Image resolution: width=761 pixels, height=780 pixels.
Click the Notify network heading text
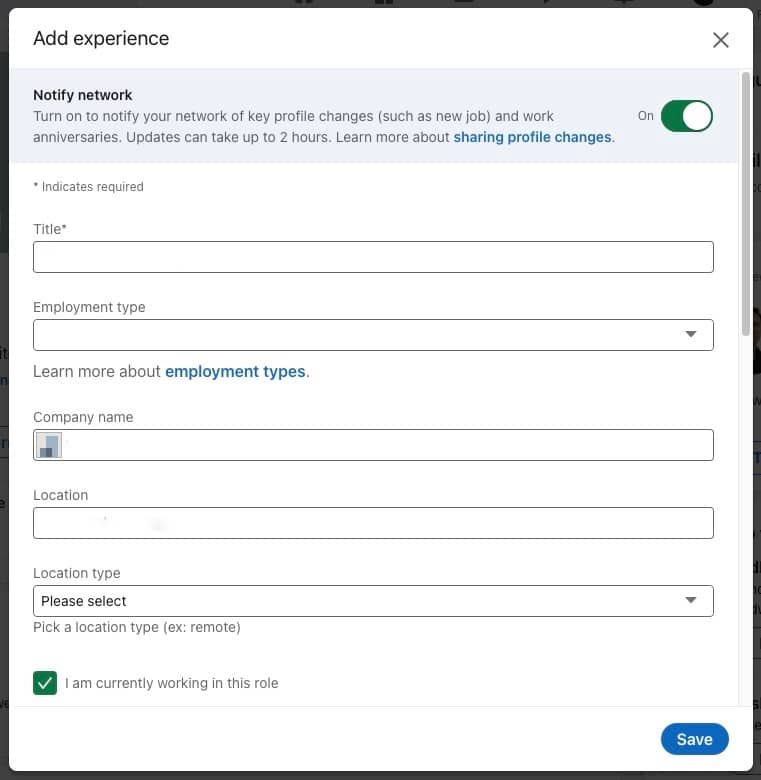tap(83, 95)
